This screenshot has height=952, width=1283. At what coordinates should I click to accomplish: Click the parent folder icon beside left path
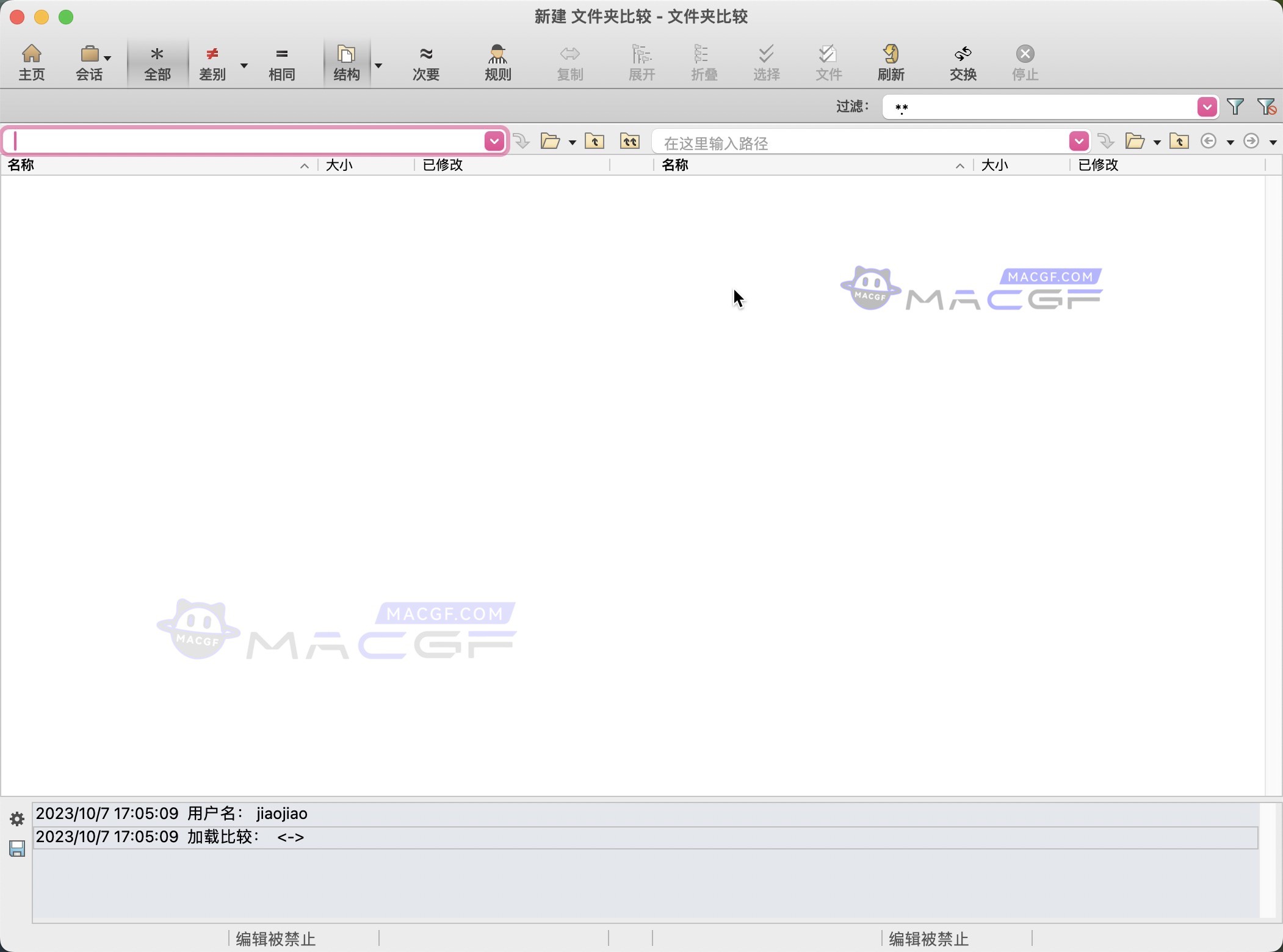[595, 141]
